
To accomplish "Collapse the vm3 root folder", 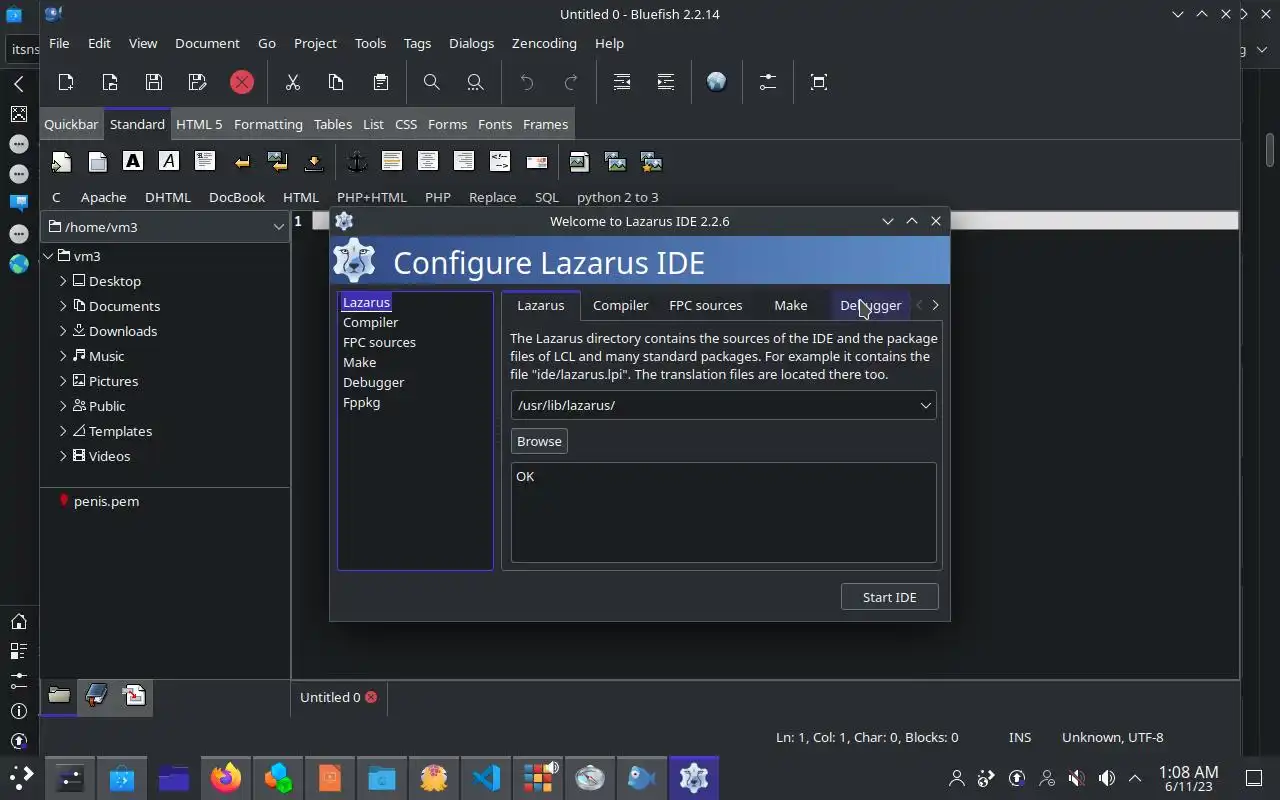I will [48, 256].
